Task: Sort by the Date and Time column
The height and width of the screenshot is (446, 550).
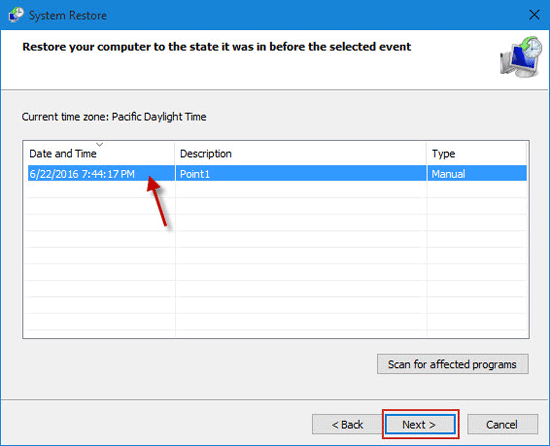Action: [63, 154]
